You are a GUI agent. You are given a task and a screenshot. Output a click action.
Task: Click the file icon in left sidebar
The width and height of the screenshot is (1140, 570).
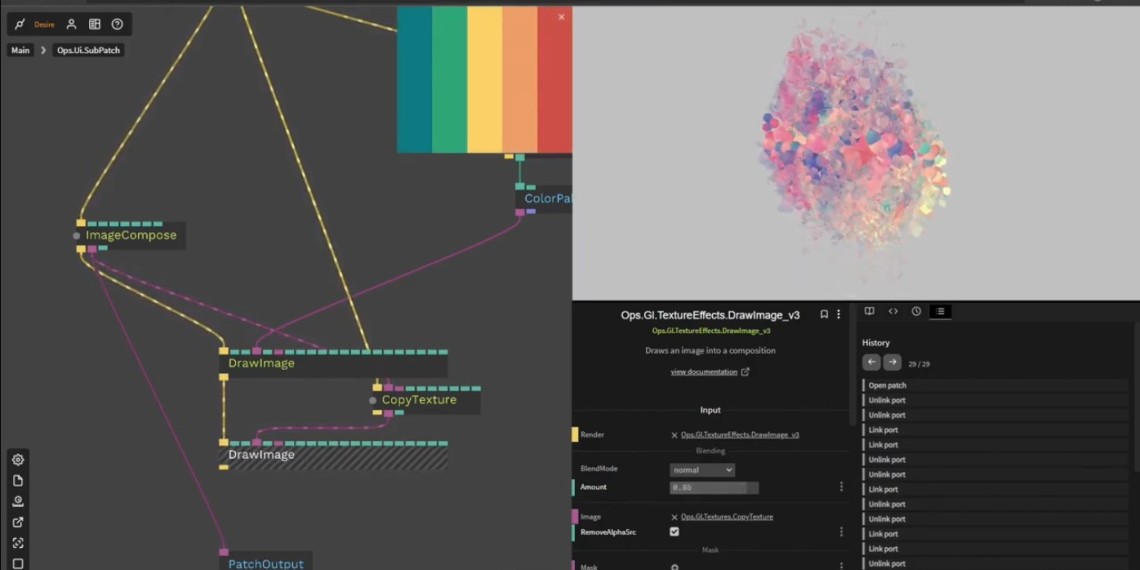tap(18, 481)
